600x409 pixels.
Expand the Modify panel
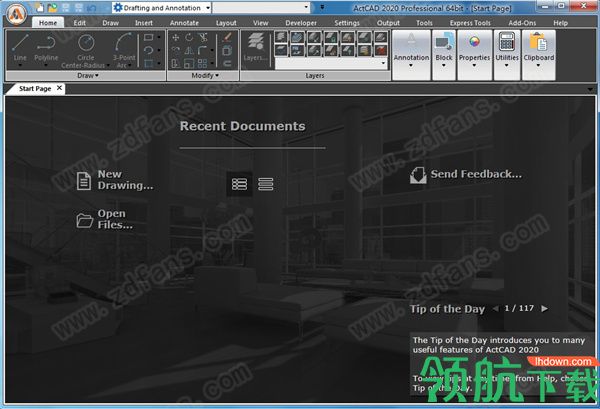click(x=205, y=75)
